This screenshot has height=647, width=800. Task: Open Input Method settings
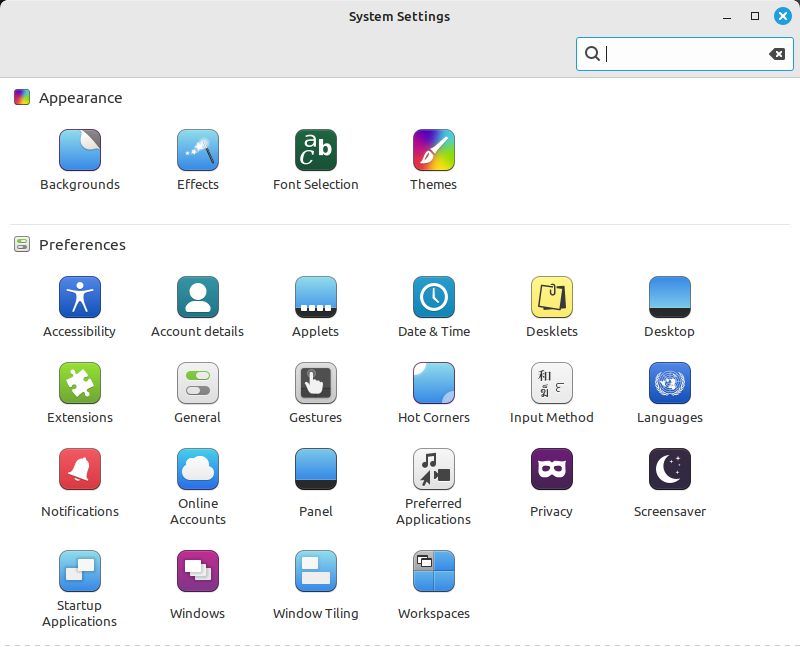551,391
